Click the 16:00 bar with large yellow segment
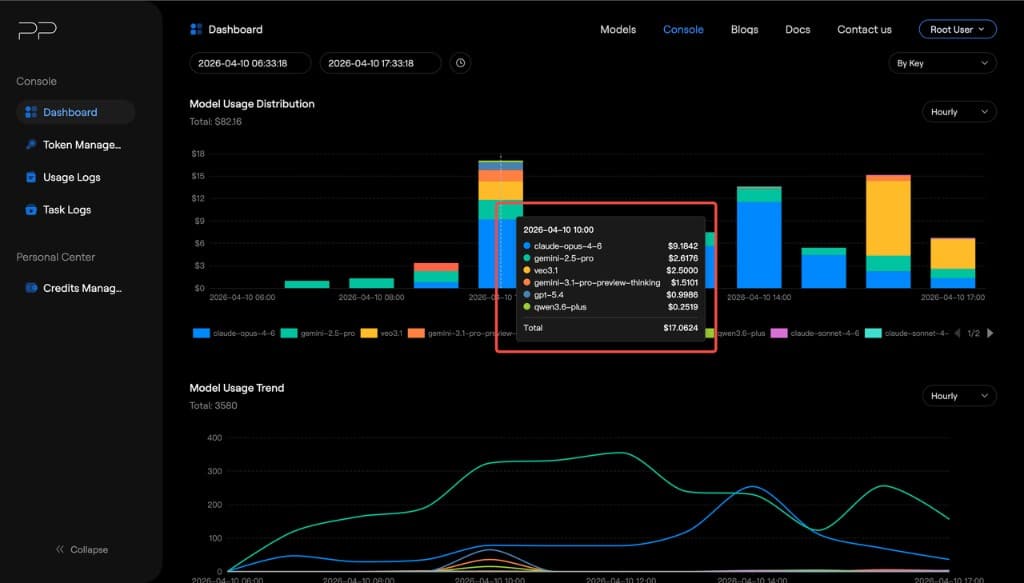This screenshot has width=1024, height=583. click(888, 232)
